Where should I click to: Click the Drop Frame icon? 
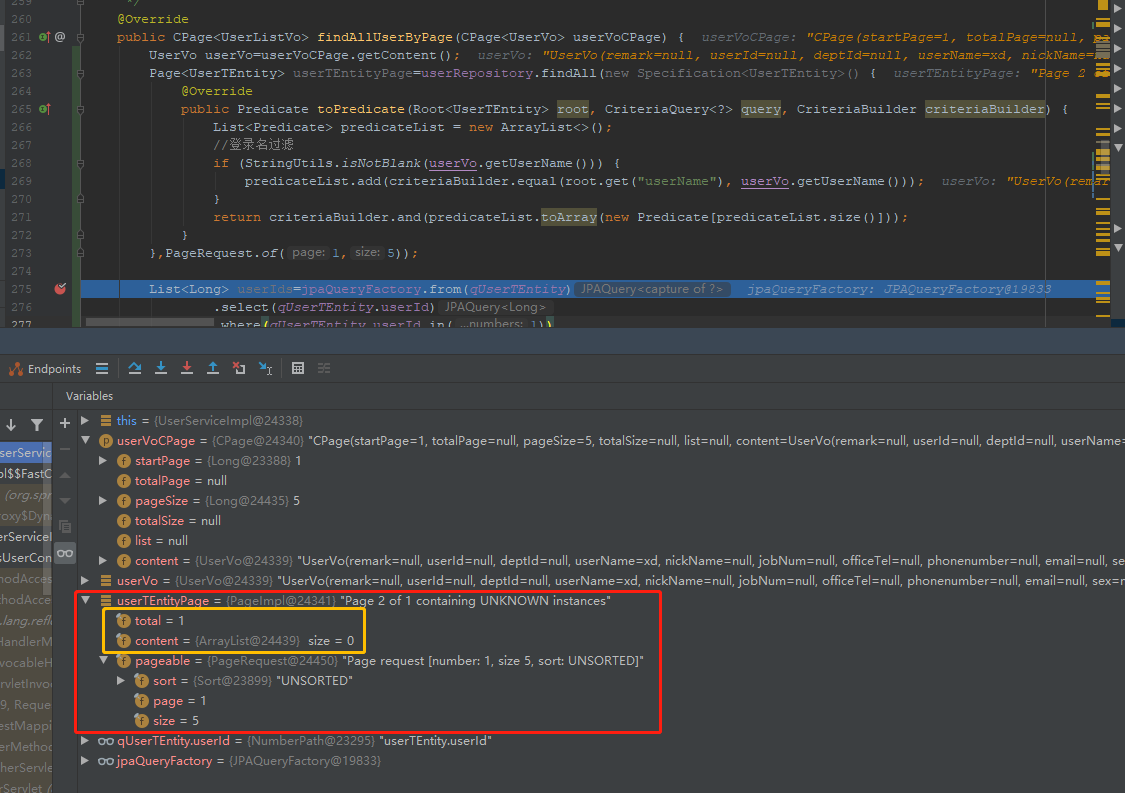point(239,368)
